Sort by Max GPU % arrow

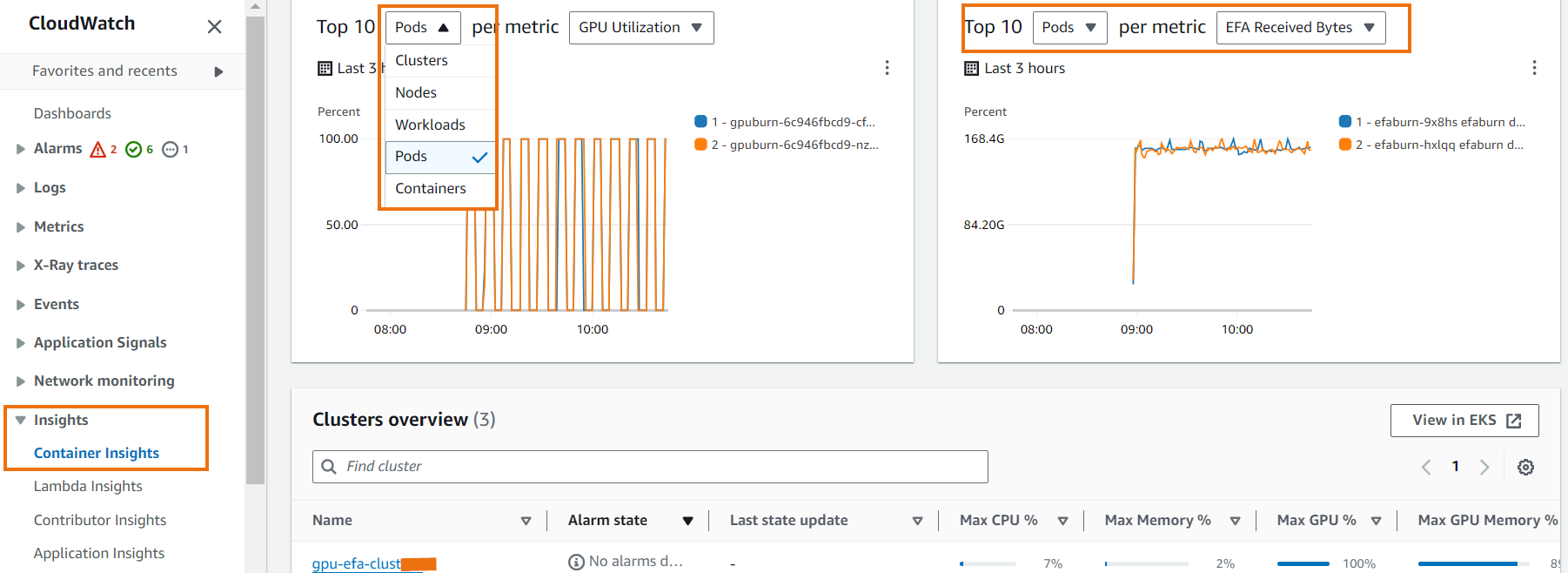click(1376, 521)
